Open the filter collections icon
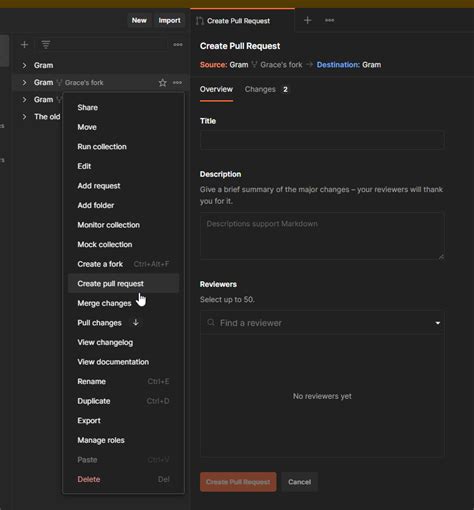The width and height of the screenshot is (474, 510). tap(46, 44)
